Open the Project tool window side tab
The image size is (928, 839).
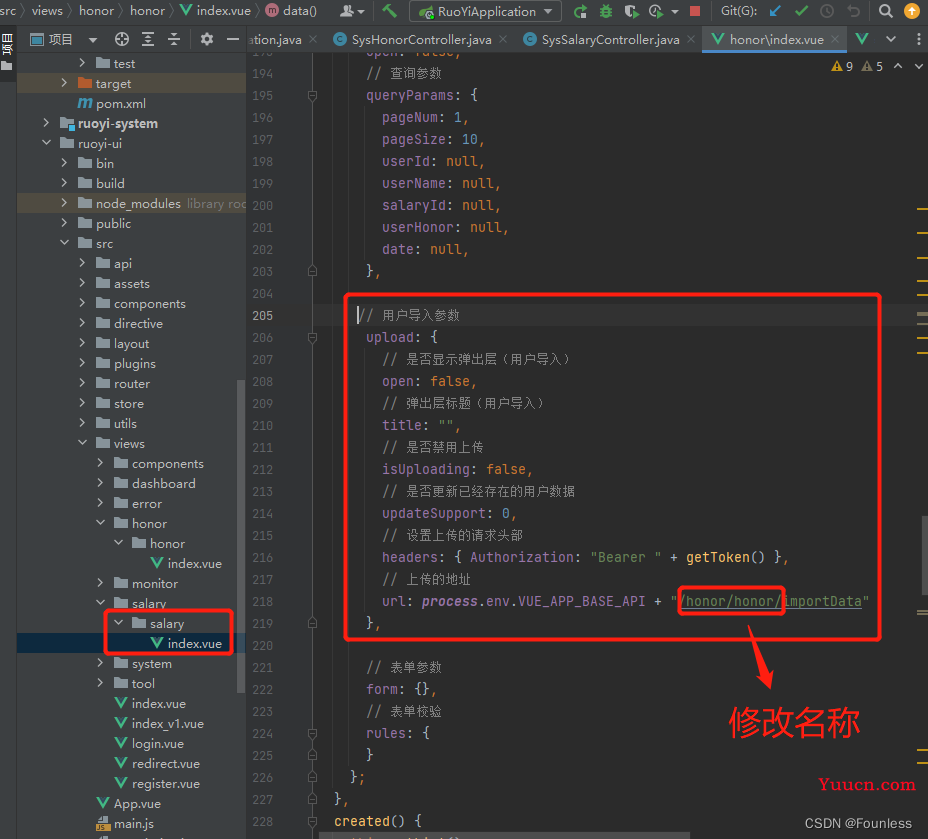tap(8, 51)
